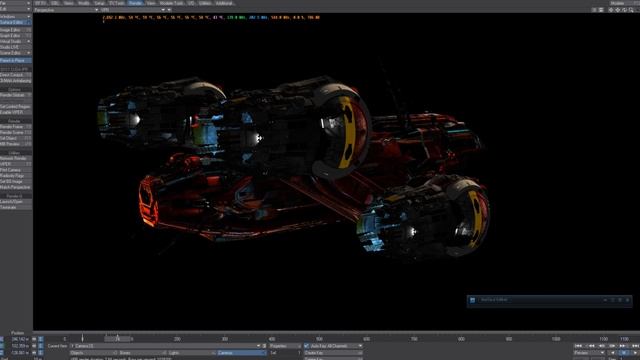Click the Render Scene button
This screenshot has height=360, width=640.
[16, 133]
